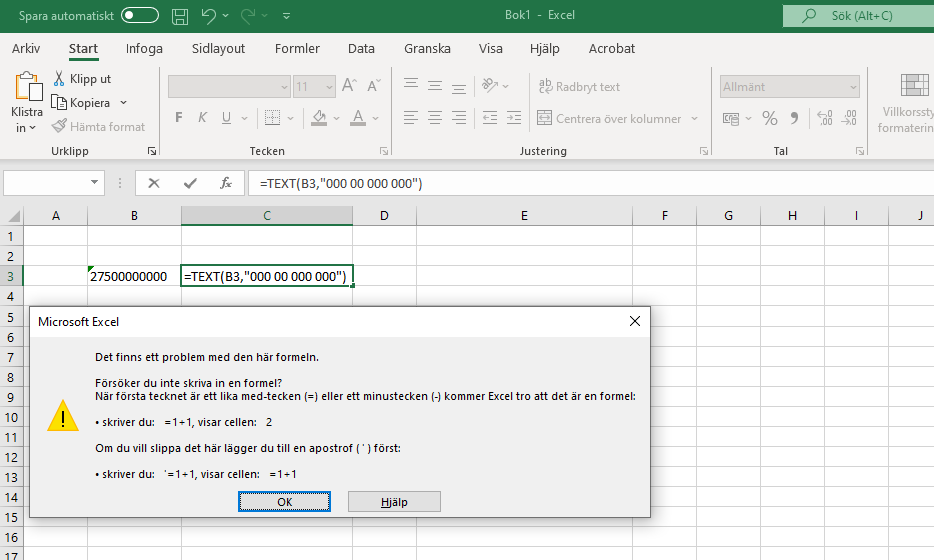Expand the fill color palette arrow

tap(337, 119)
